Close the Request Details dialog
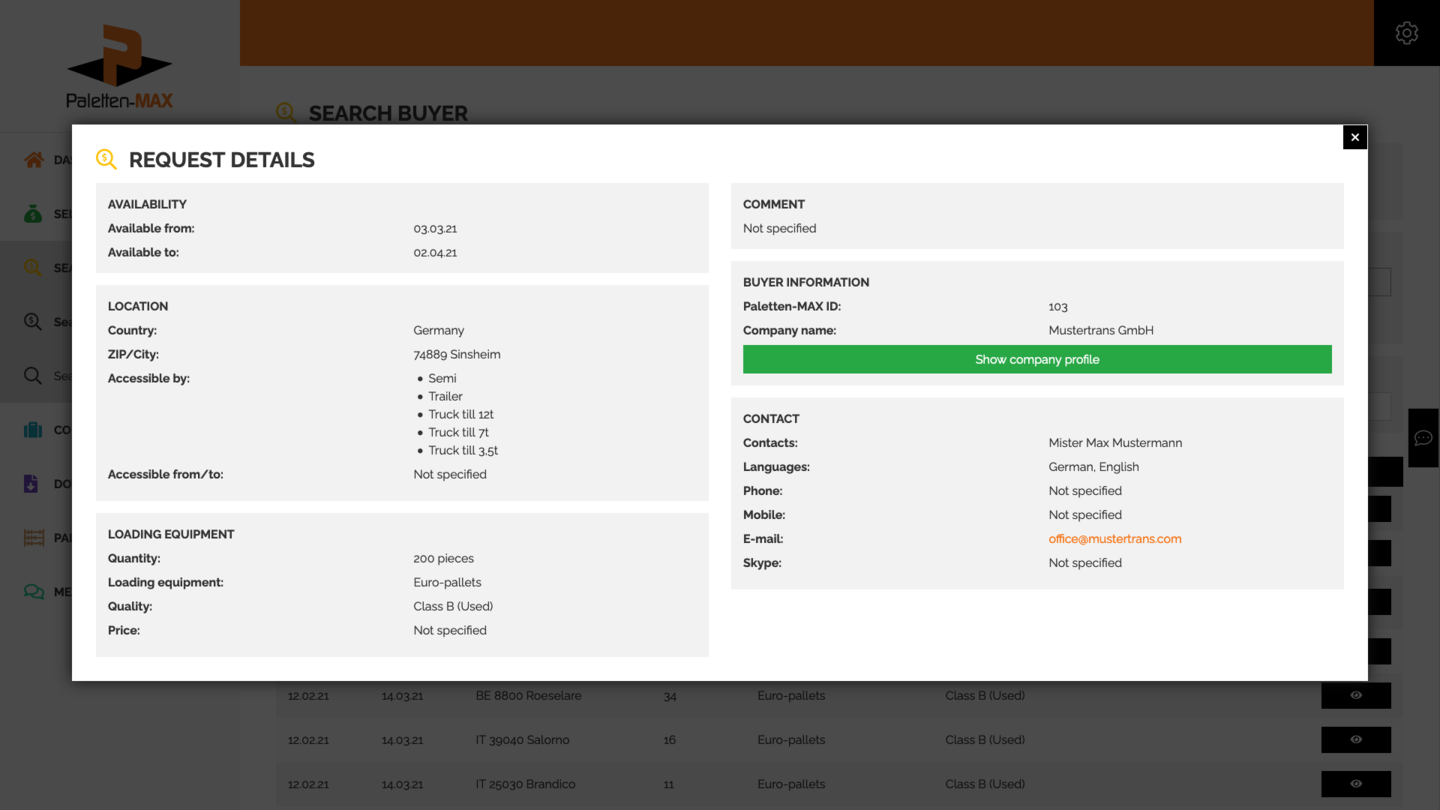1440x810 pixels. [x=1355, y=137]
